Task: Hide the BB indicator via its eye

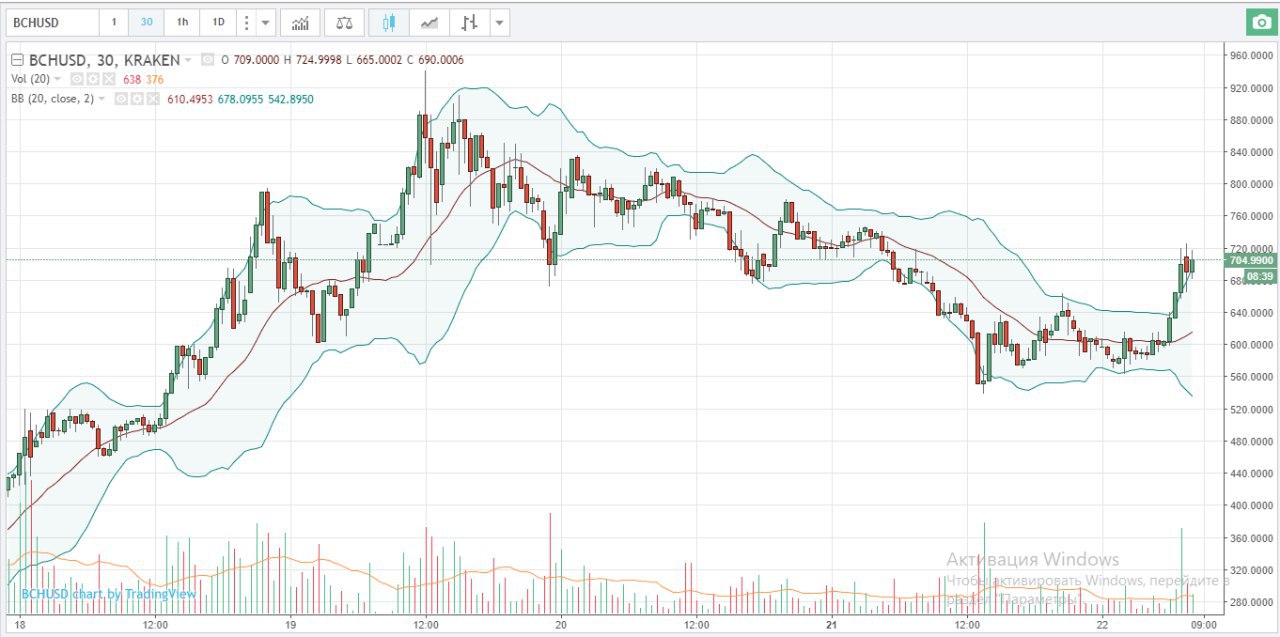Action: [120, 99]
